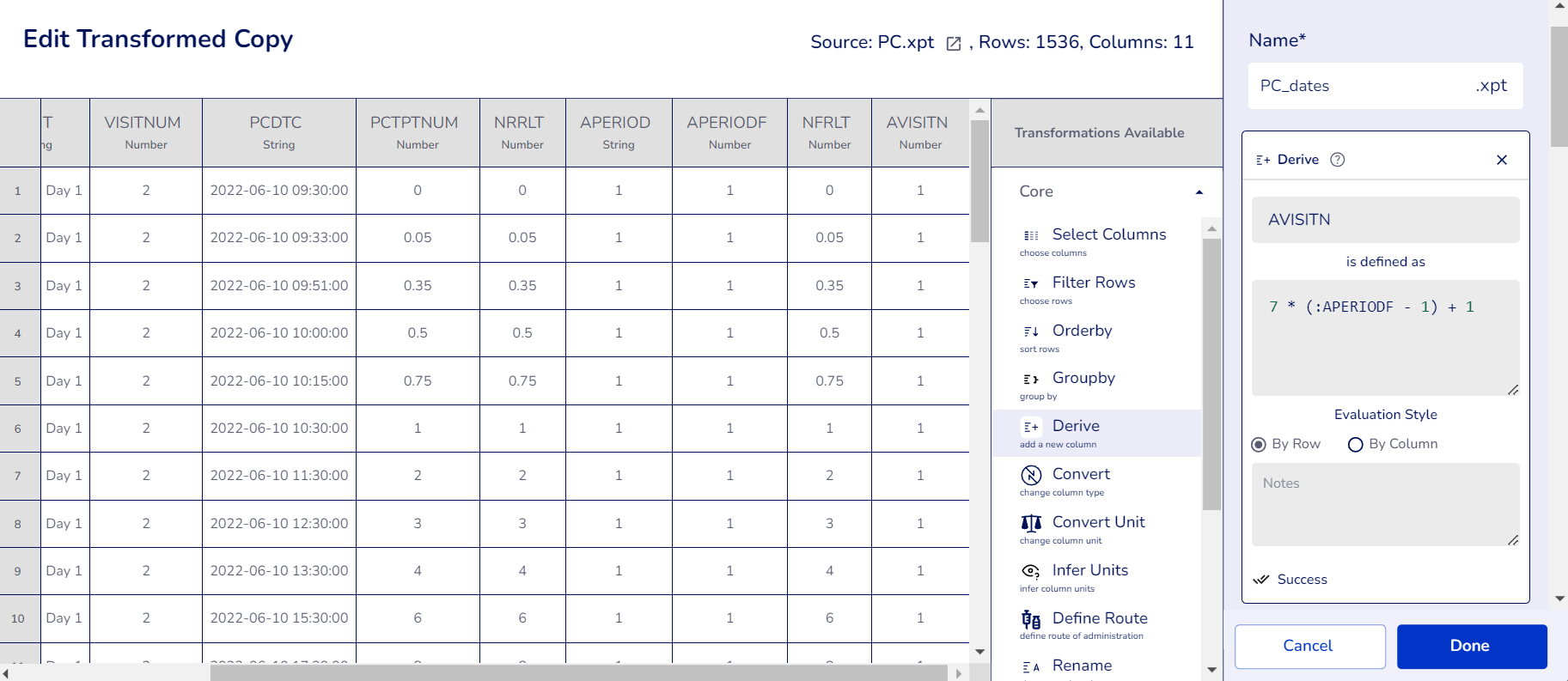Click the table vertical scrollbar thumb
The width and height of the screenshot is (1568, 681).
(979, 181)
